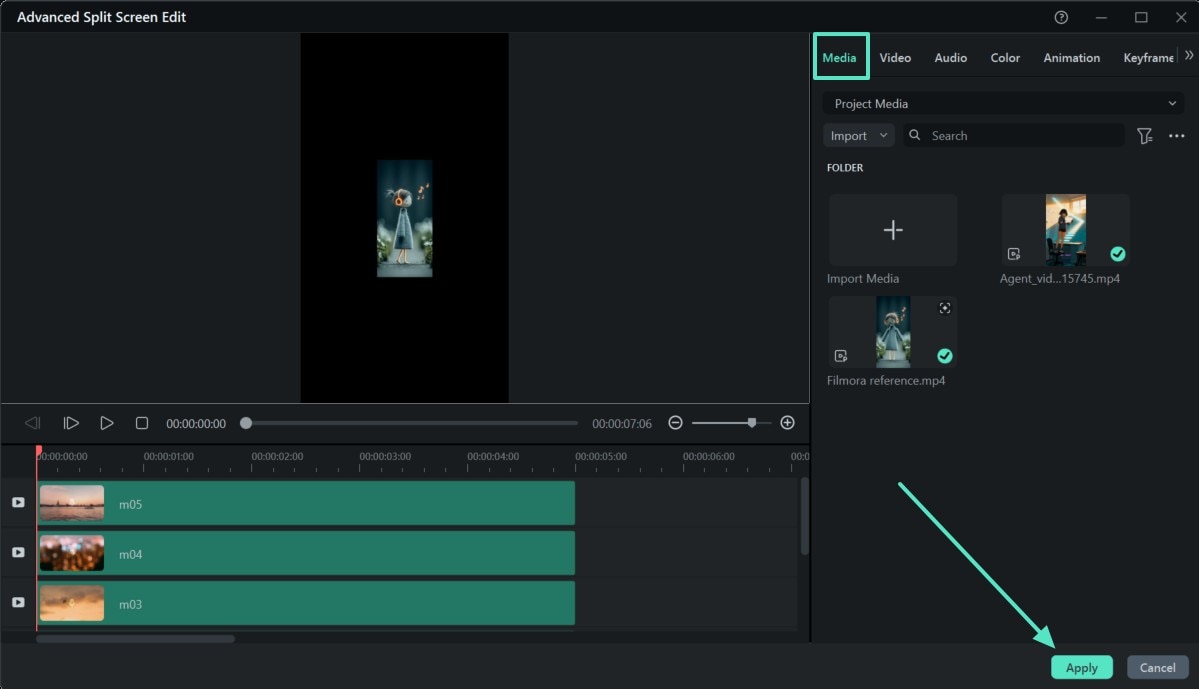Play the split screen preview
This screenshot has height=689, width=1199.
[106, 423]
